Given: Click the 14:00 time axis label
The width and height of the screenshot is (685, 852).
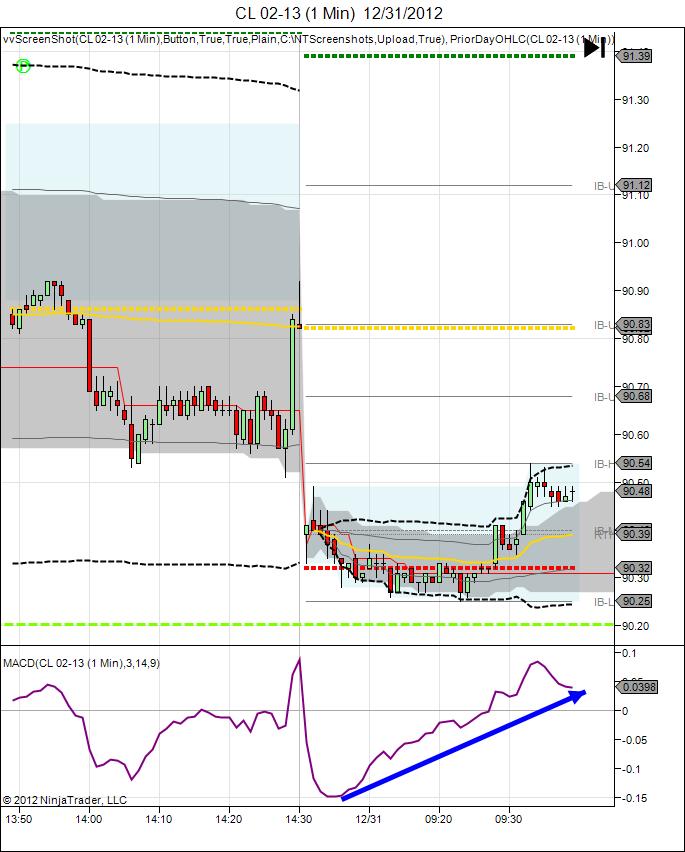Looking at the screenshot, I should point(89,819).
